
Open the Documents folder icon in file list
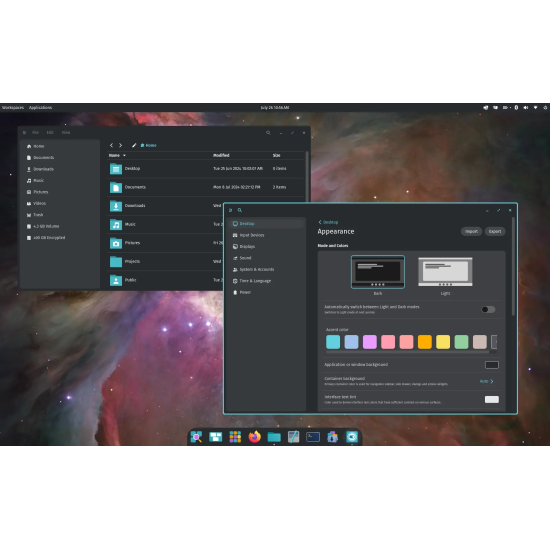pyautogui.click(x=116, y=187)
